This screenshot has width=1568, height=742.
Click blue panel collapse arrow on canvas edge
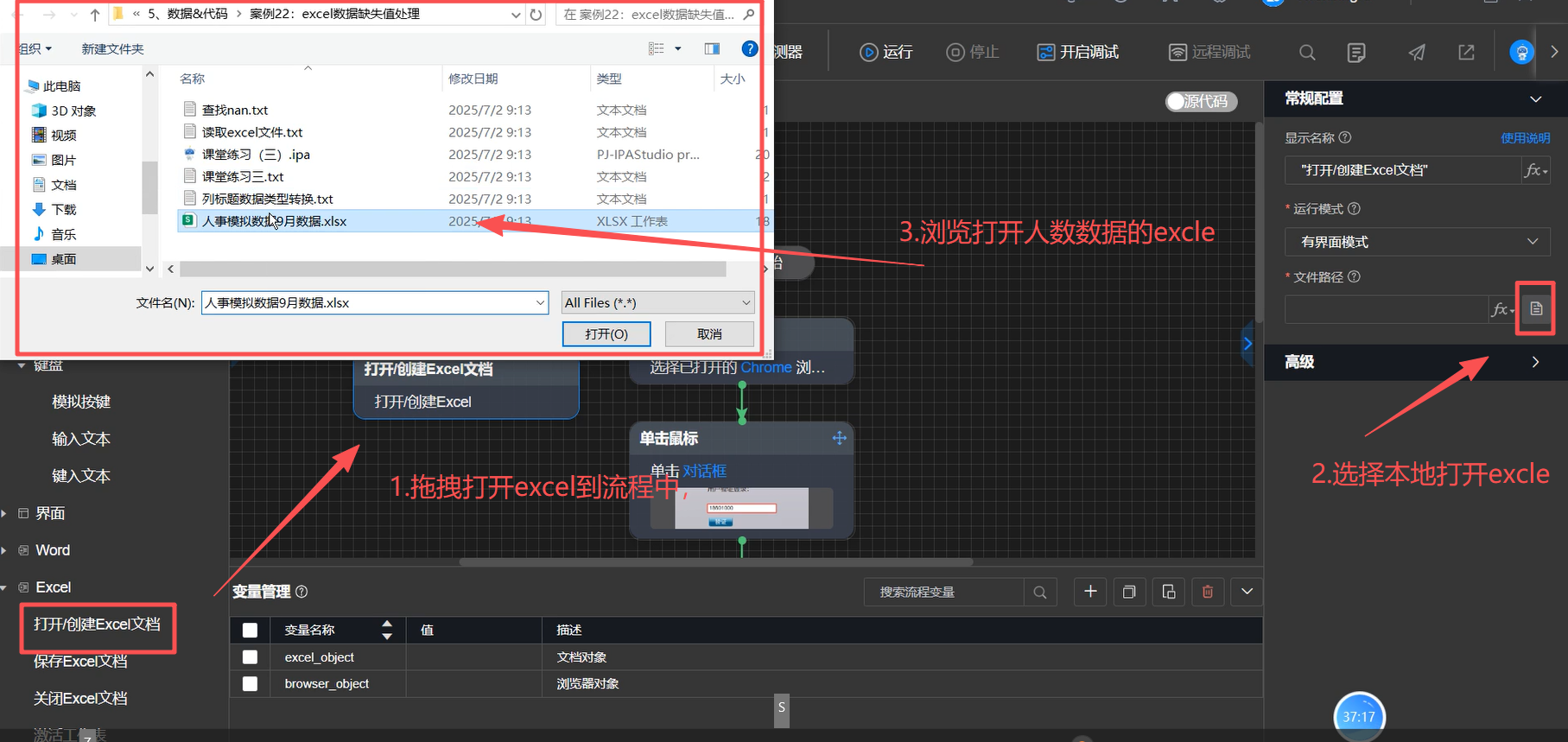(x=1247, y=344)
